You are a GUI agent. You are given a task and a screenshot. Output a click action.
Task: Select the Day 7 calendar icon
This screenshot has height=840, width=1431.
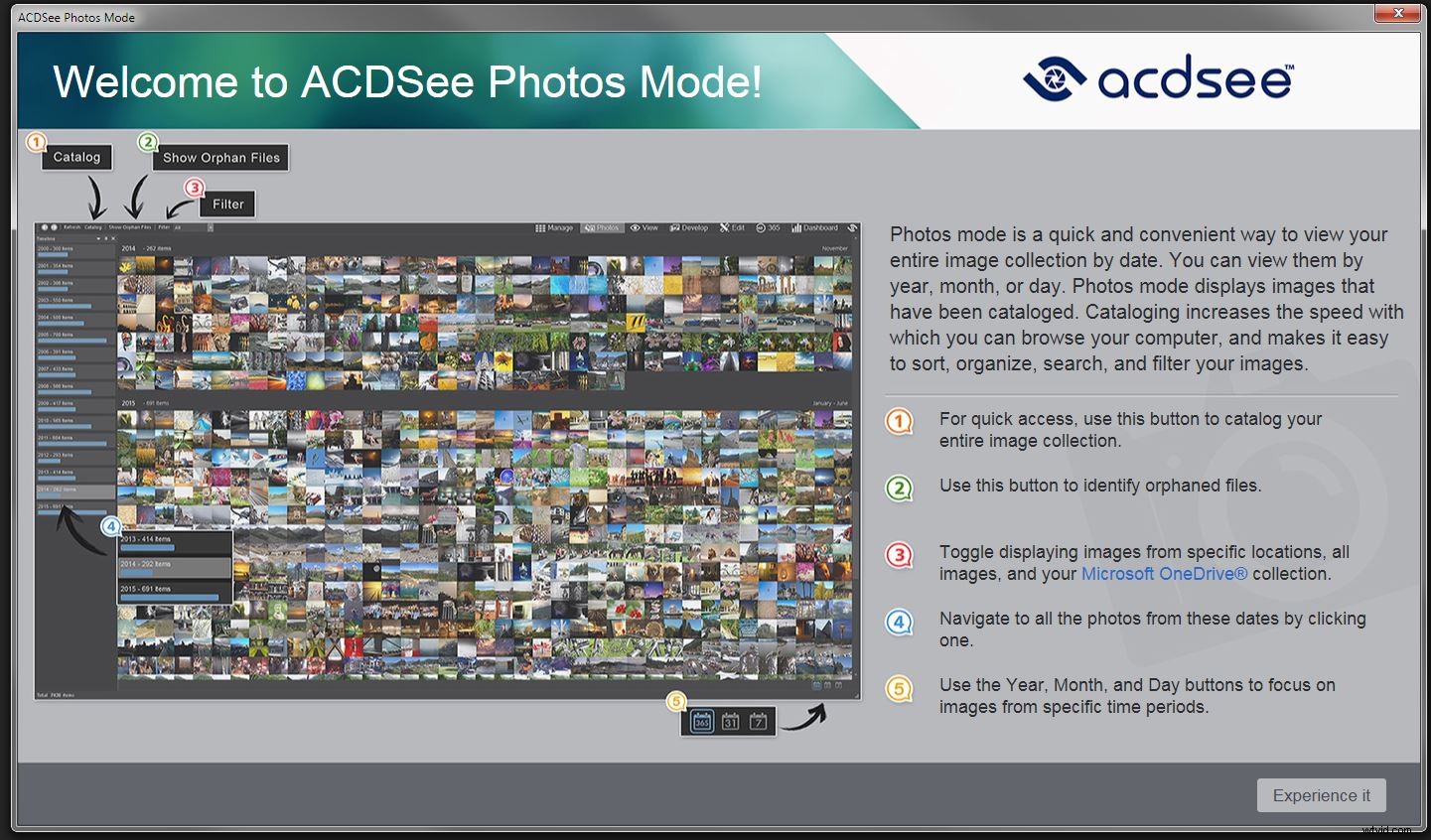point(758,721)
